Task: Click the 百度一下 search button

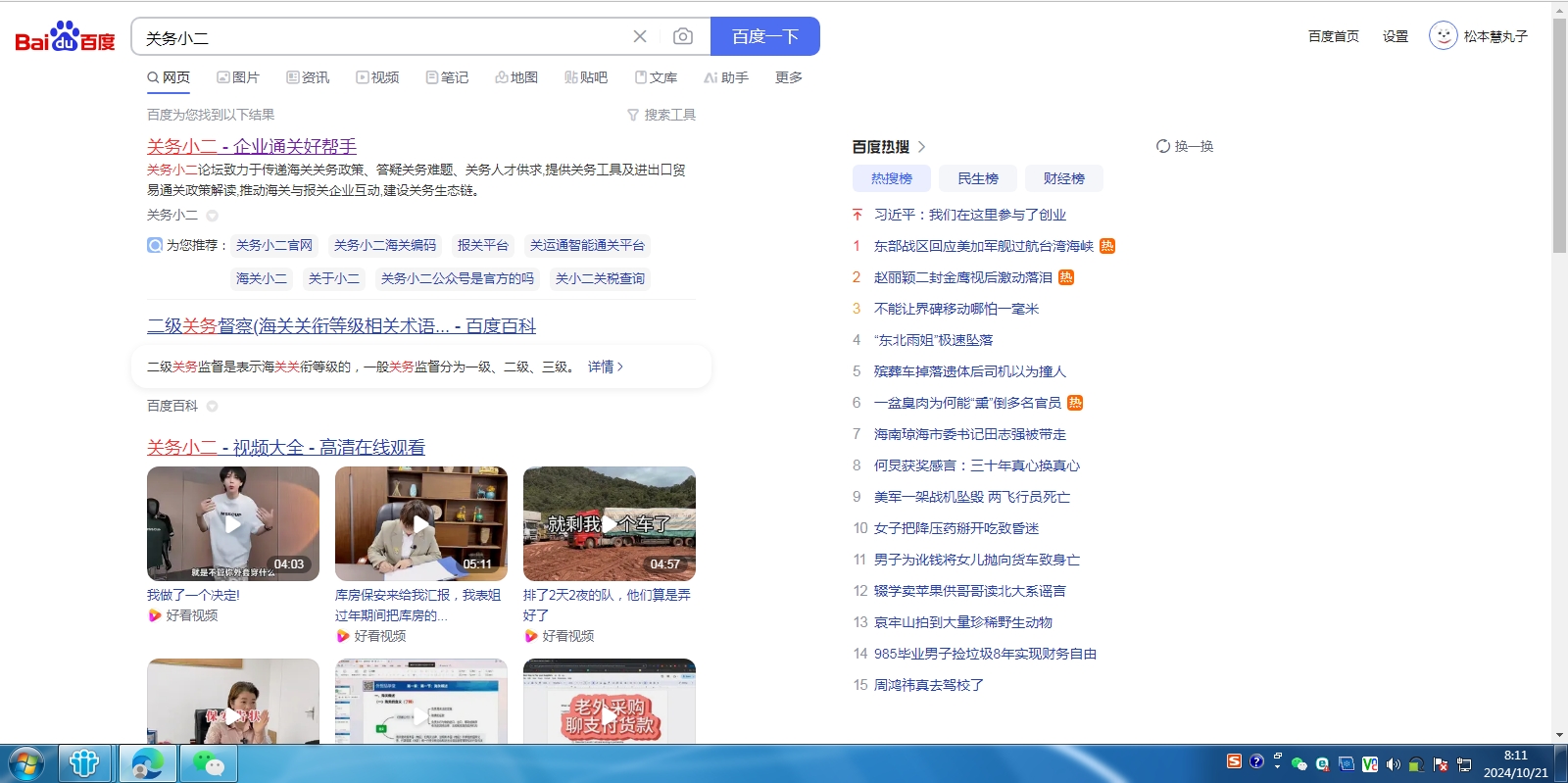Action: click(x=765, y=36)
